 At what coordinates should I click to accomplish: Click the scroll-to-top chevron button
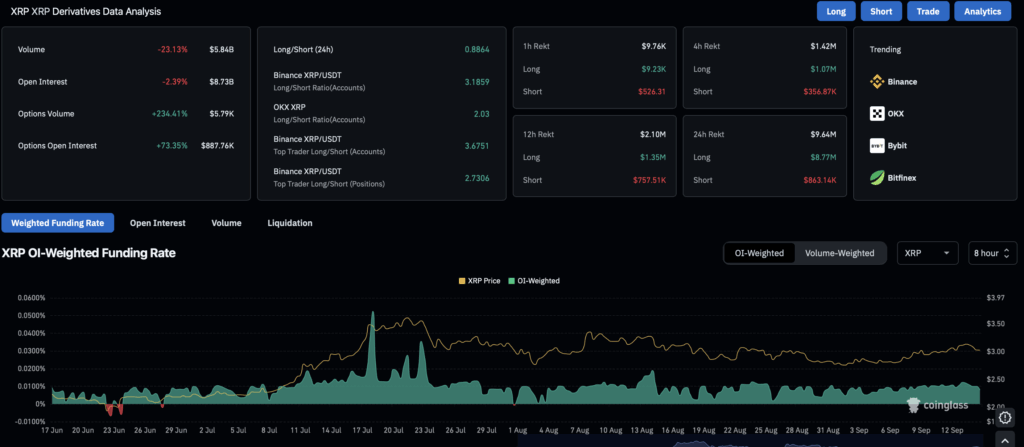1005,440
